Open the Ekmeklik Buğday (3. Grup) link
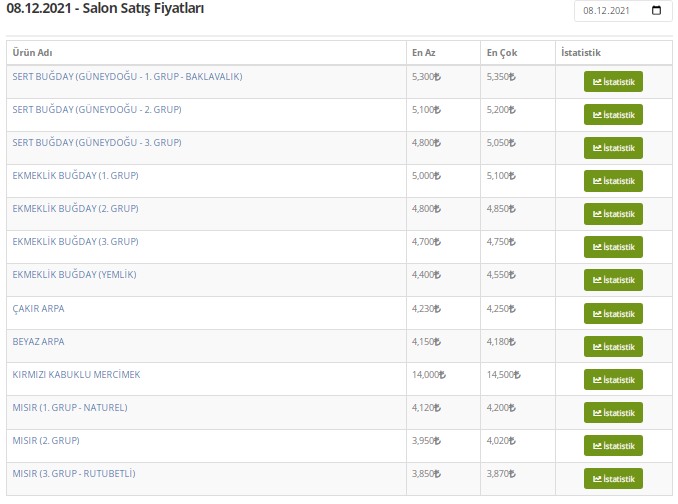Viewport: 678px width, 504px height. coord(75,241)
